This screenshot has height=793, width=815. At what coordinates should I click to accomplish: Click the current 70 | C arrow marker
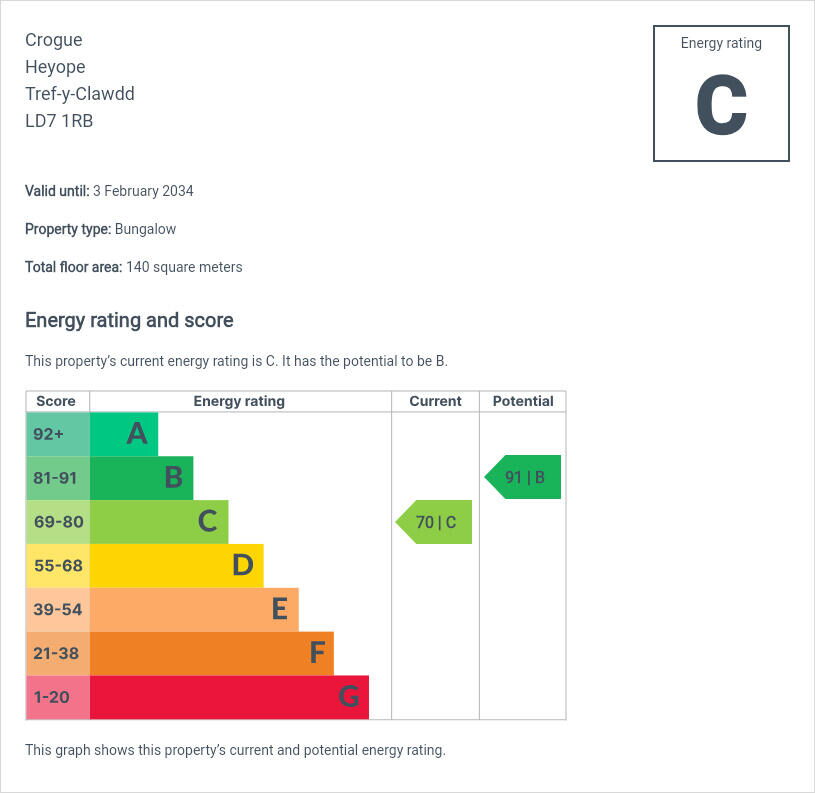pos(435,522)
